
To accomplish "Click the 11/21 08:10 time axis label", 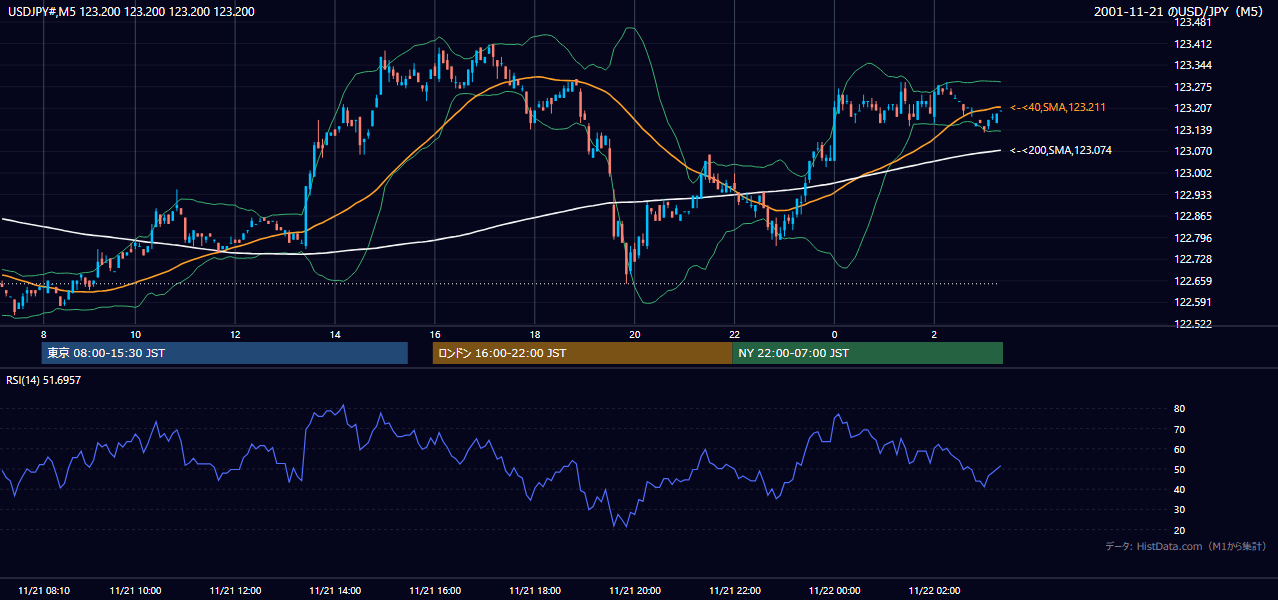I will click(x=44, y=591).
